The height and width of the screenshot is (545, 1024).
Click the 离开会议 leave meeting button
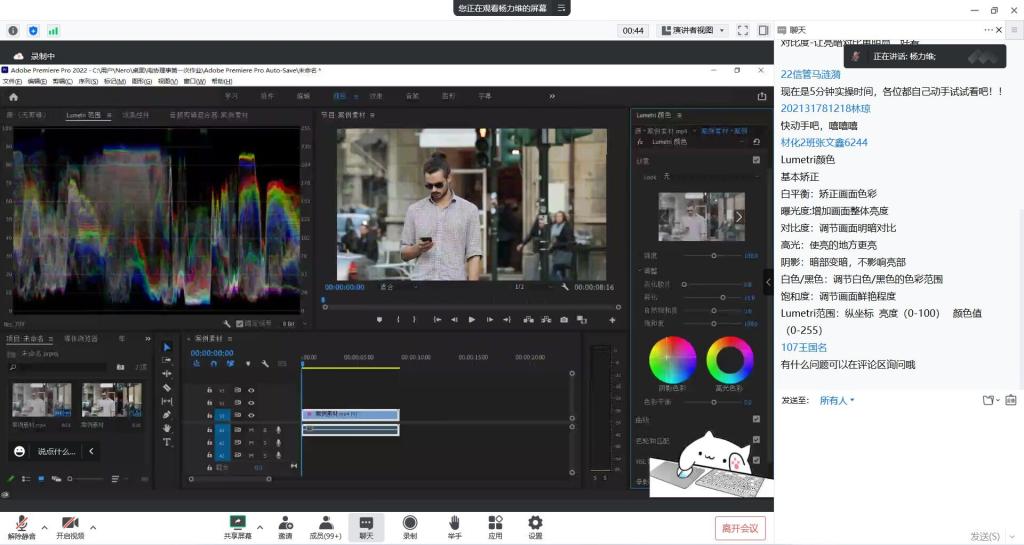(740, 527)
